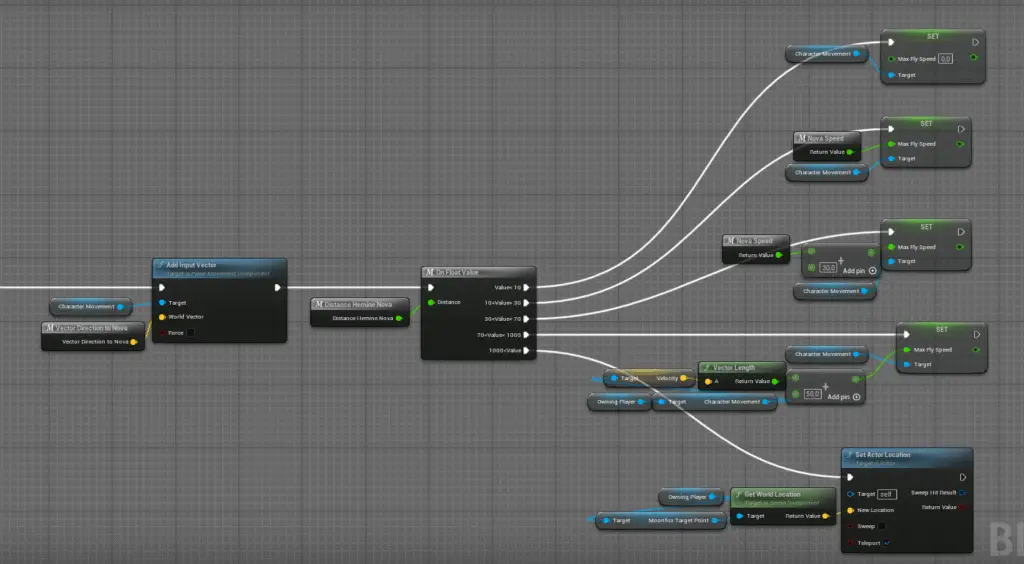Click the Value< 10 execution output pin
This screenshot has width=1024, height=564.
click(527, 287)
